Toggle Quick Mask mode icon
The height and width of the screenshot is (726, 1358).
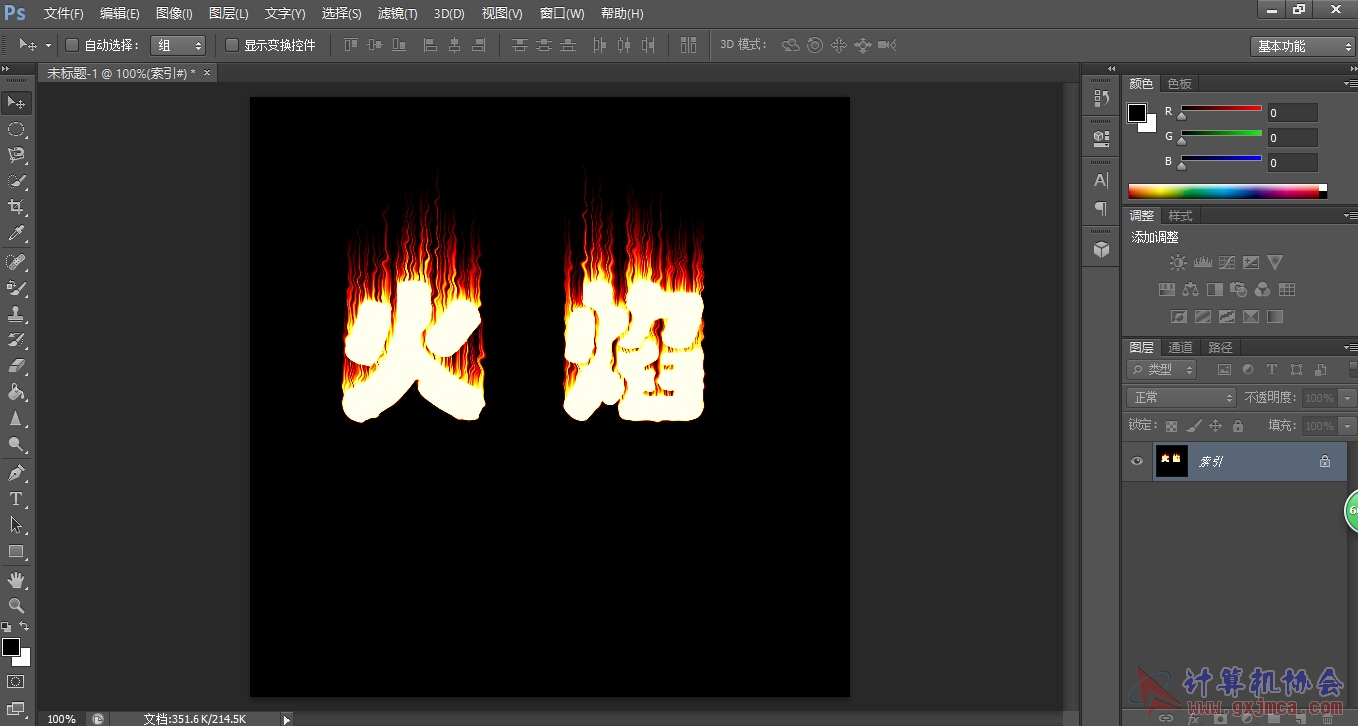[16, 681]
